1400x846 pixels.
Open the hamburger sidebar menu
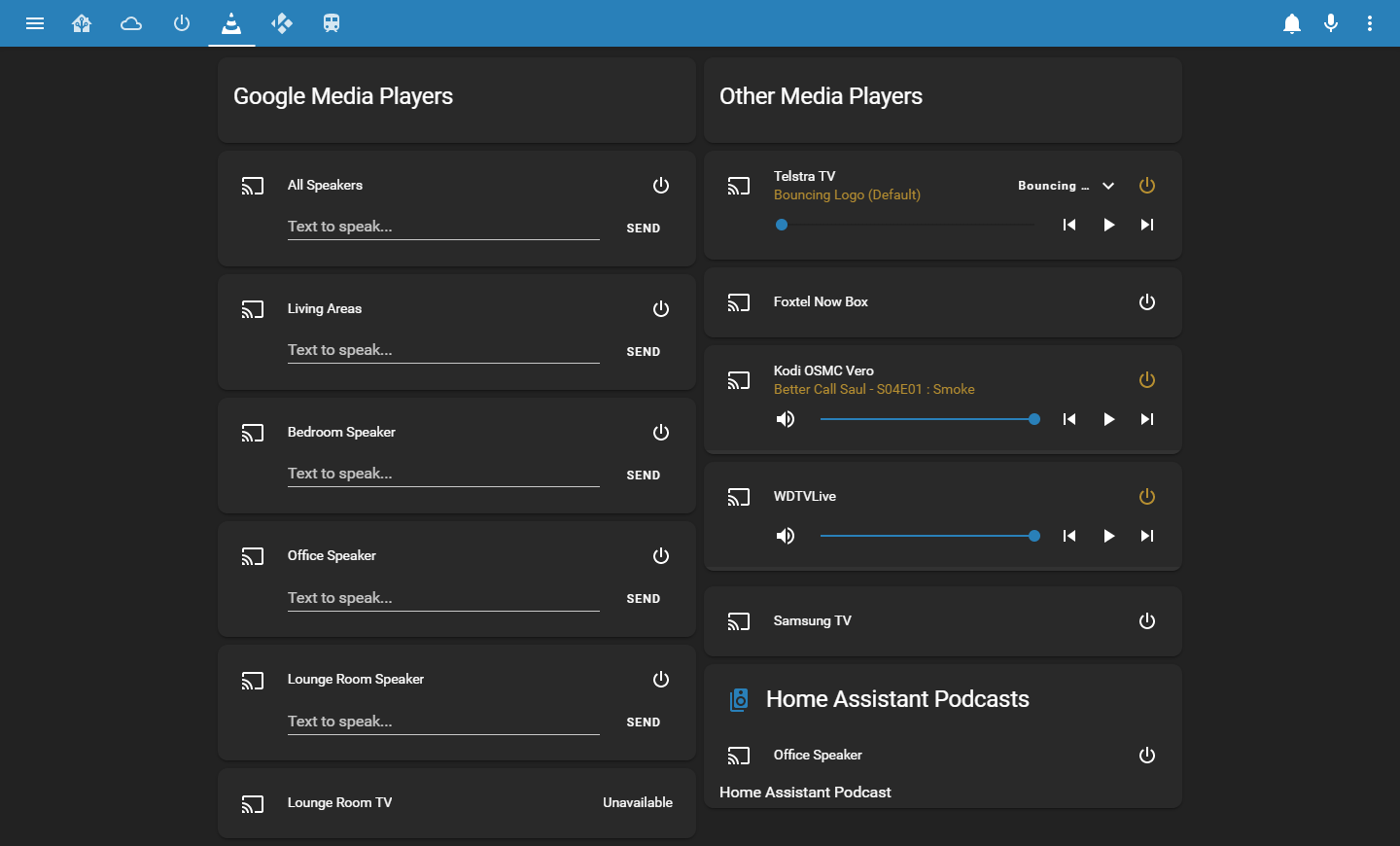(x=35, y=23)
